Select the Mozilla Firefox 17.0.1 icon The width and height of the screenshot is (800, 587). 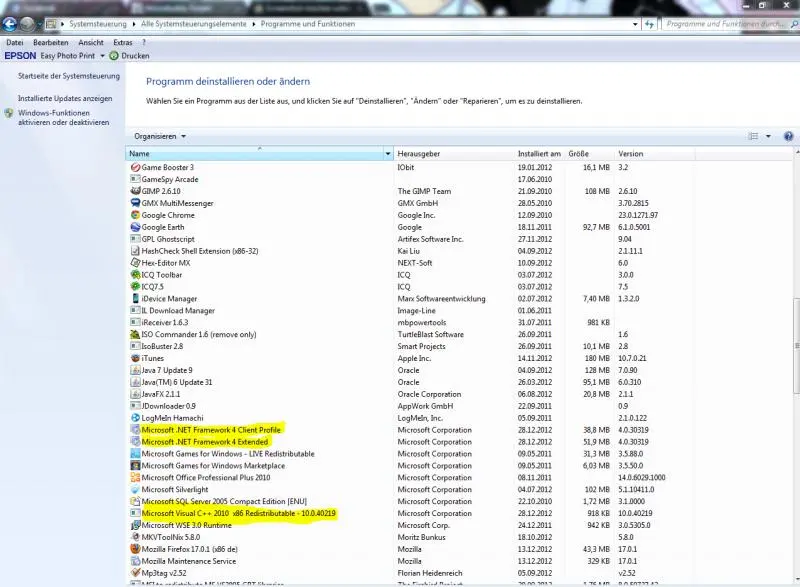tap(135, 549)
